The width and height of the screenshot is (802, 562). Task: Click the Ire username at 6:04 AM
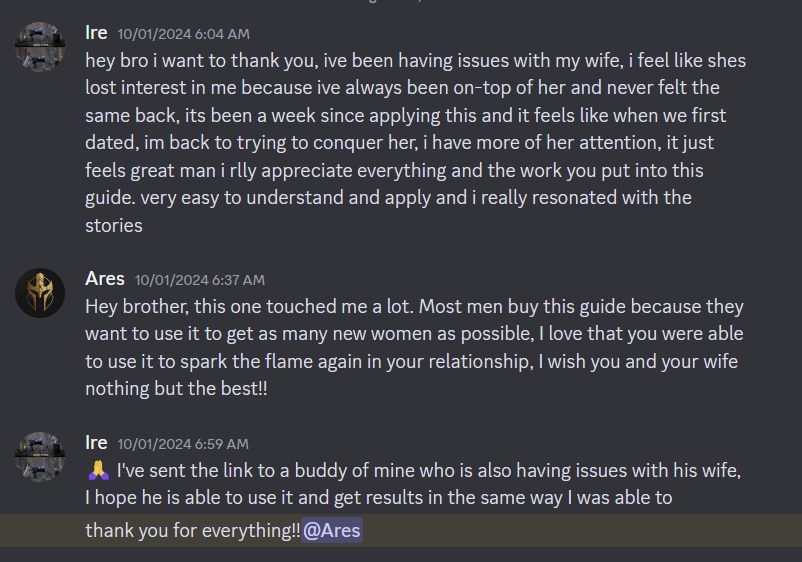(x=96, y=33)
